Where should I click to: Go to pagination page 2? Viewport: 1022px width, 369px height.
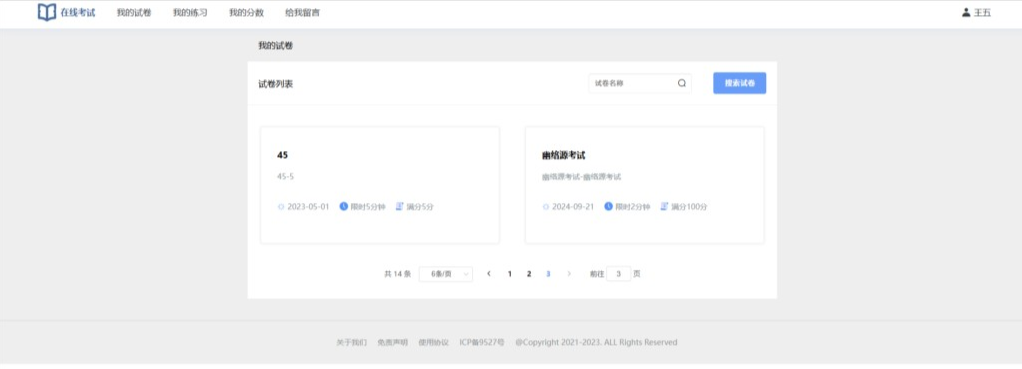click(529, 274)
